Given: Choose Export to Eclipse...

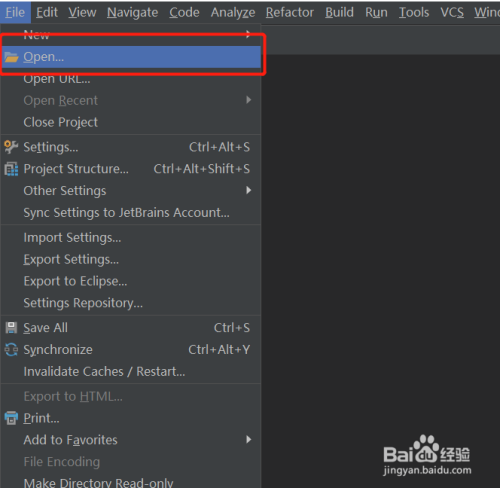Looking at the screenshot, I should [x=131, y=281].
